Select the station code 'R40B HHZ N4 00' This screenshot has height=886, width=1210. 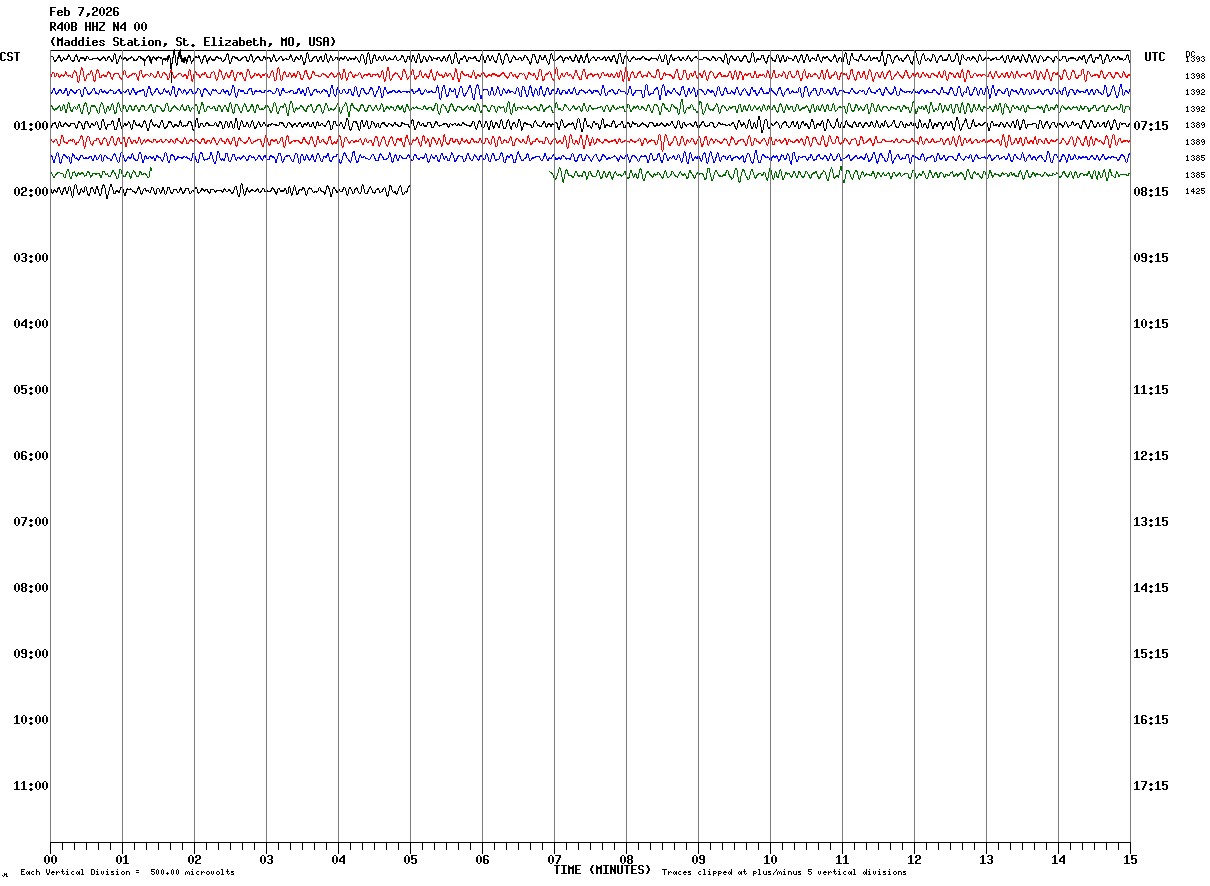pyautogui.click(x=98, y=27)
